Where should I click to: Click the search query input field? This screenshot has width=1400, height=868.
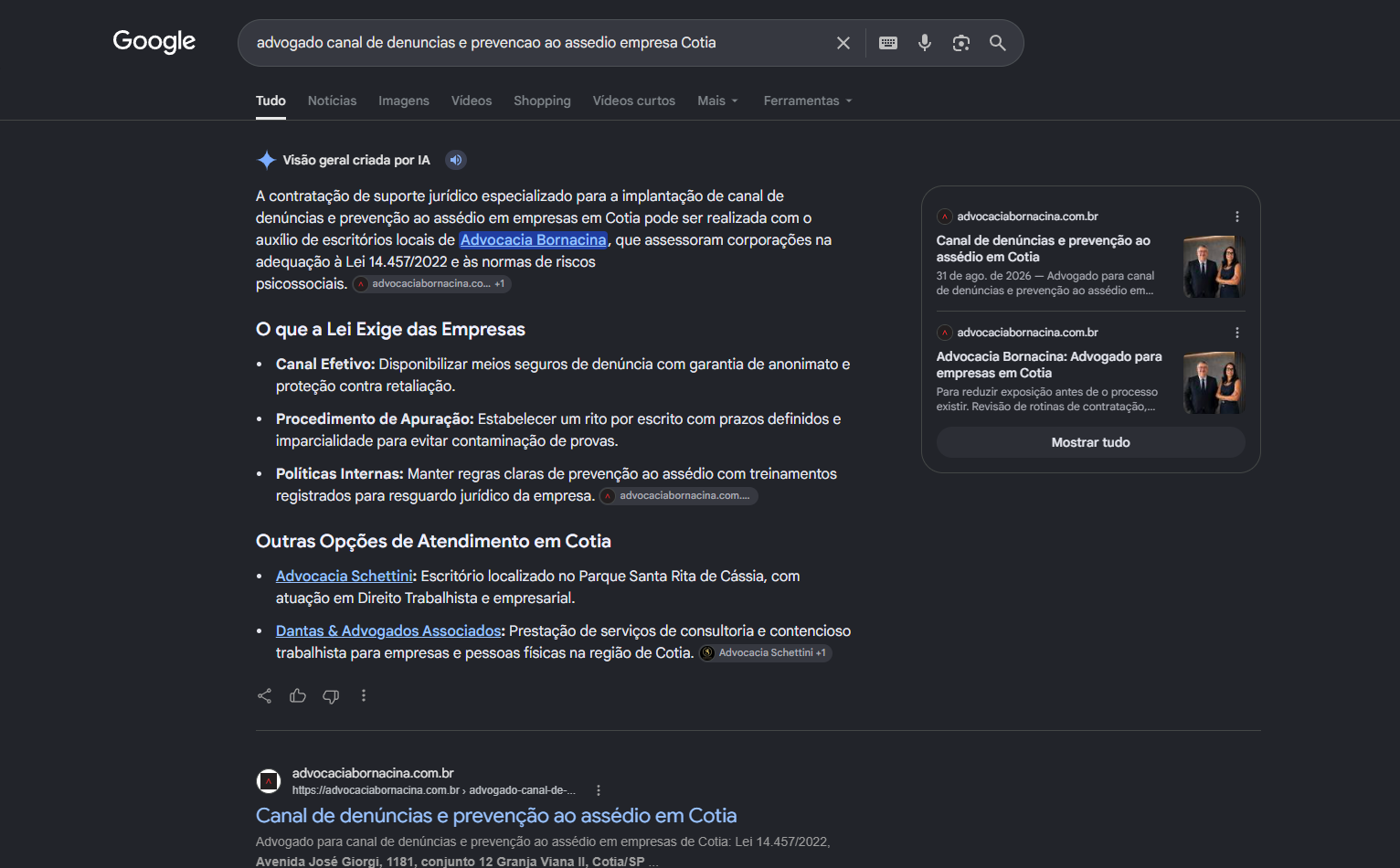pyautogui.click(x=539, y=43)
